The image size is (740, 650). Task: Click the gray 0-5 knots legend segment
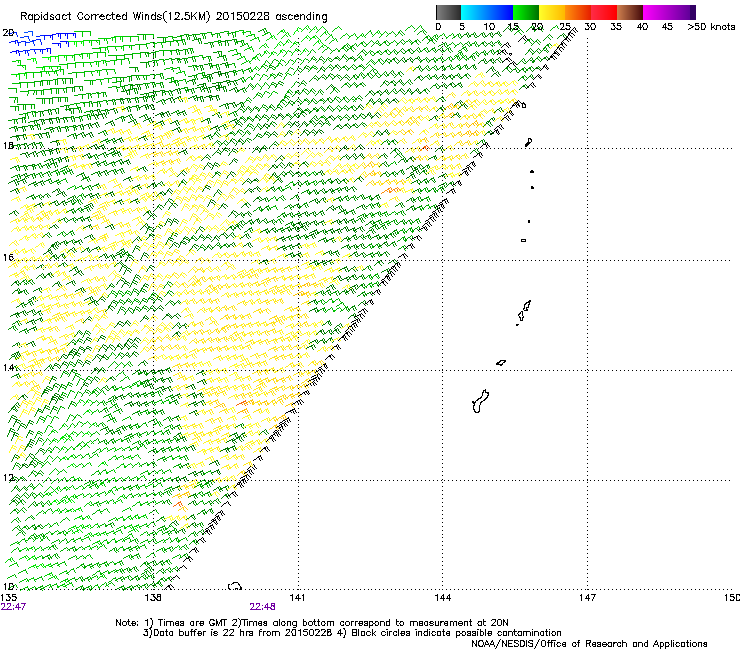pos(448,12)
